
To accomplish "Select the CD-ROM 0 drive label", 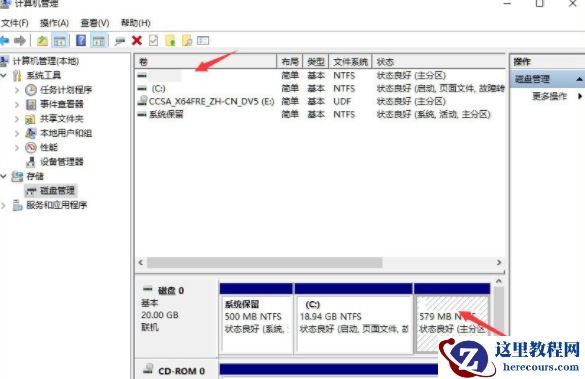I will 182,371.
